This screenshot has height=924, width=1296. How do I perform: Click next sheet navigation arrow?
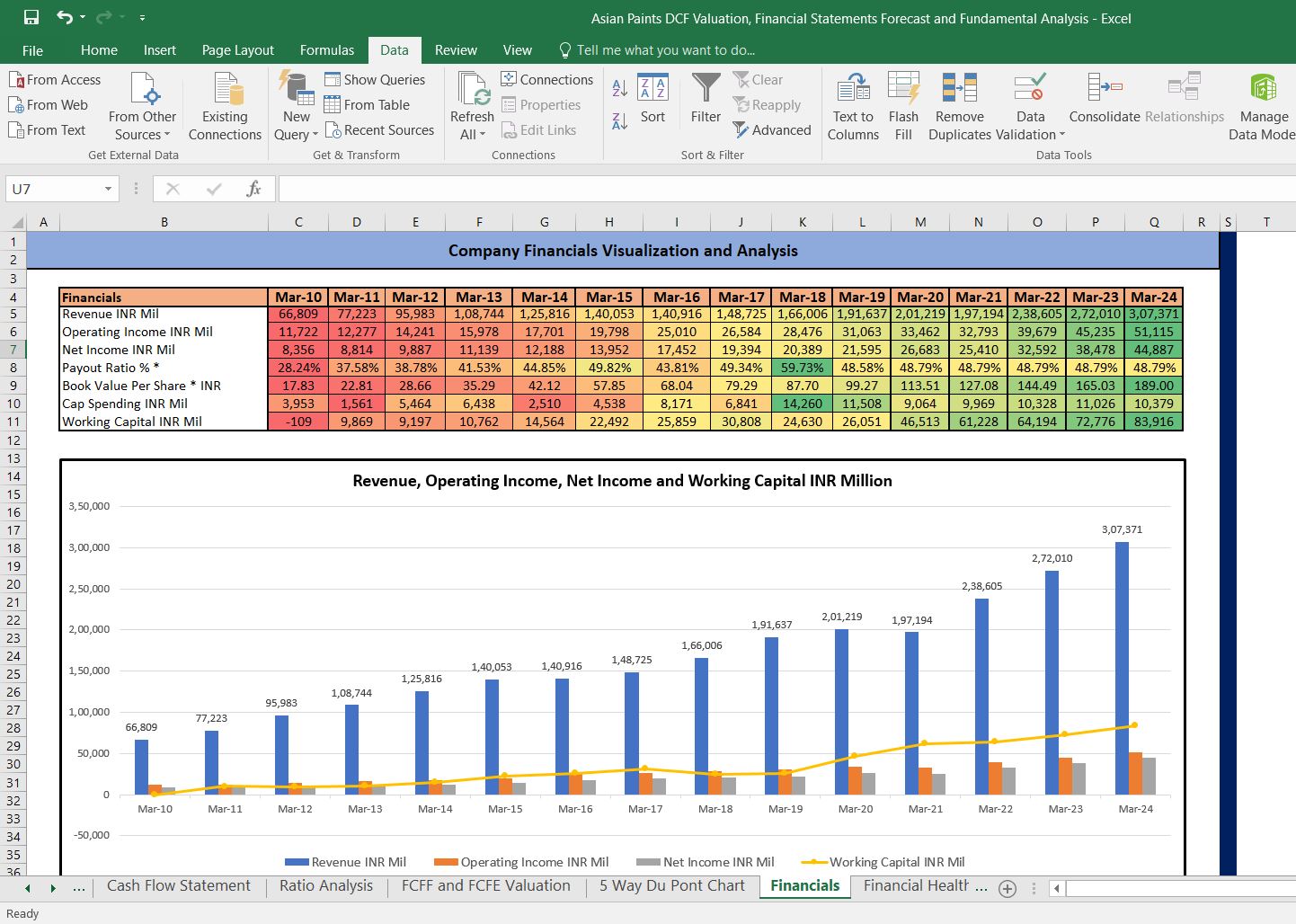pos(53,888)
